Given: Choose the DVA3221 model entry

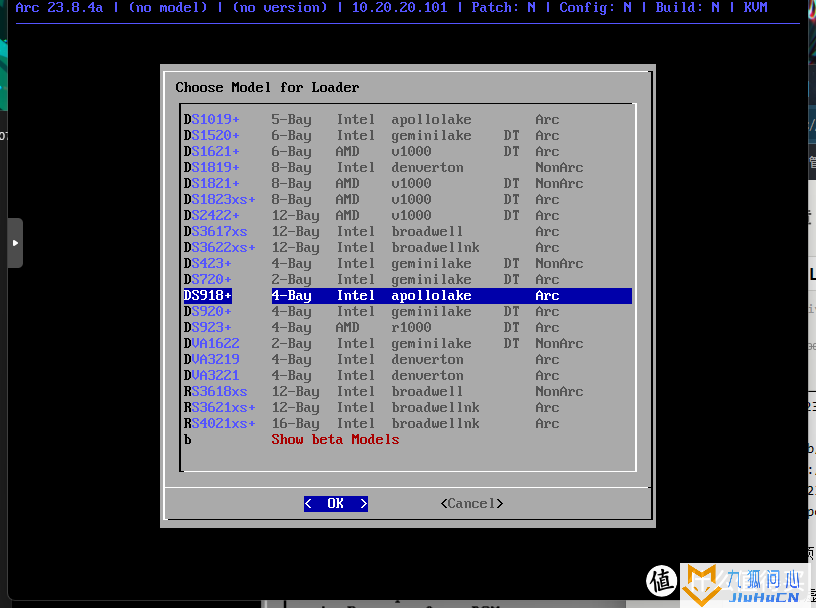Looking at the screenshot, I should point(407,375).
